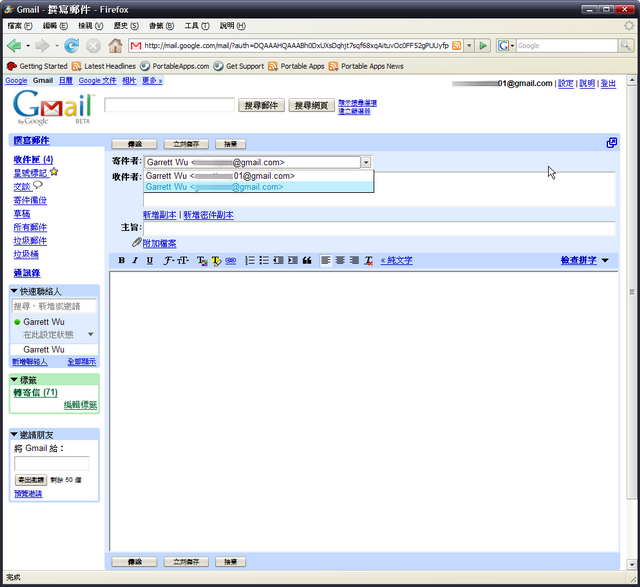Insert a numbered list
This screenshot has height=587, width=640.
(250, 260)
